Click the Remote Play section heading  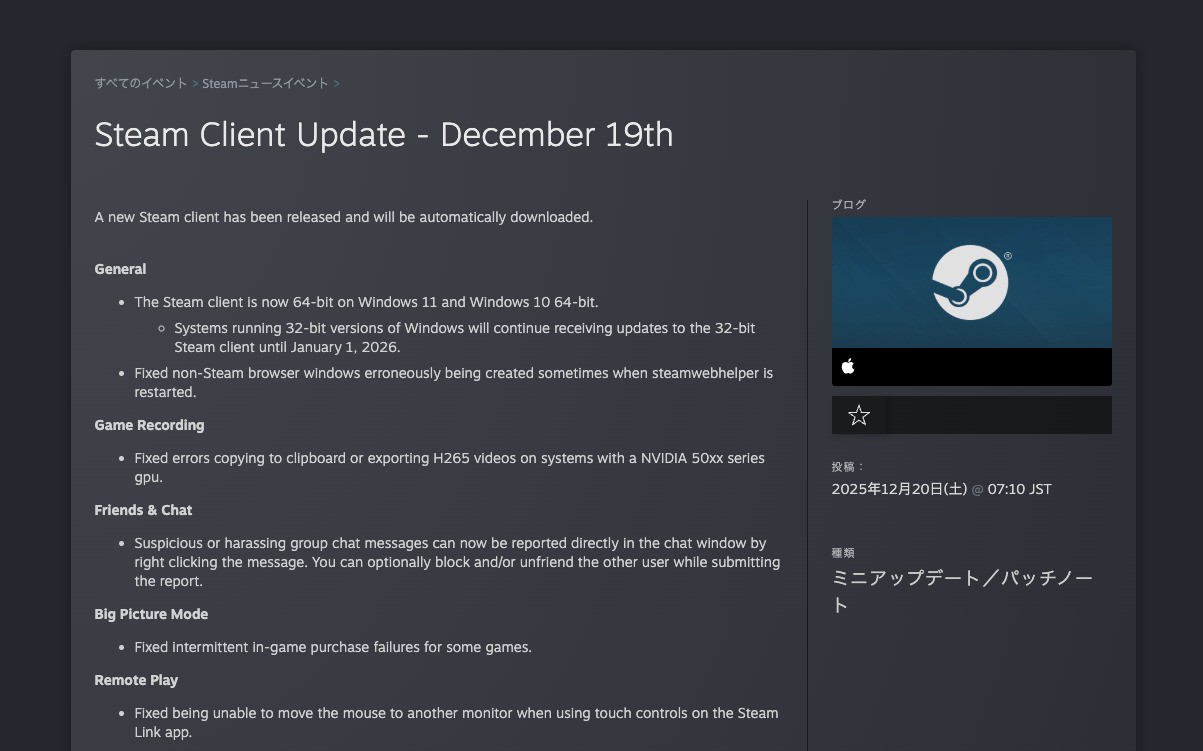coord(136,680)
